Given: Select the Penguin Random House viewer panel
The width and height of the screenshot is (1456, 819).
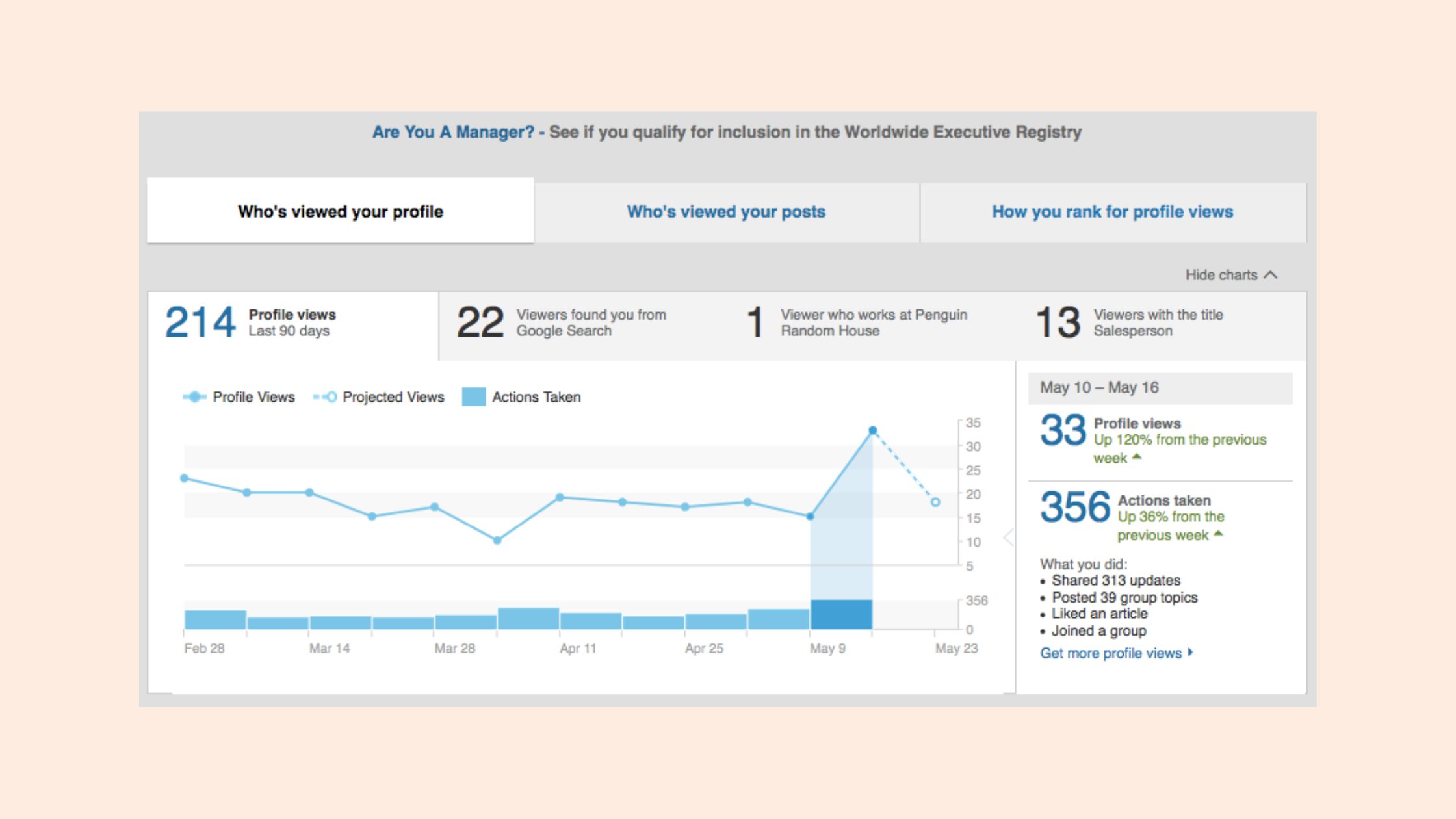Looking at the screenshot, I should [871, 323].
